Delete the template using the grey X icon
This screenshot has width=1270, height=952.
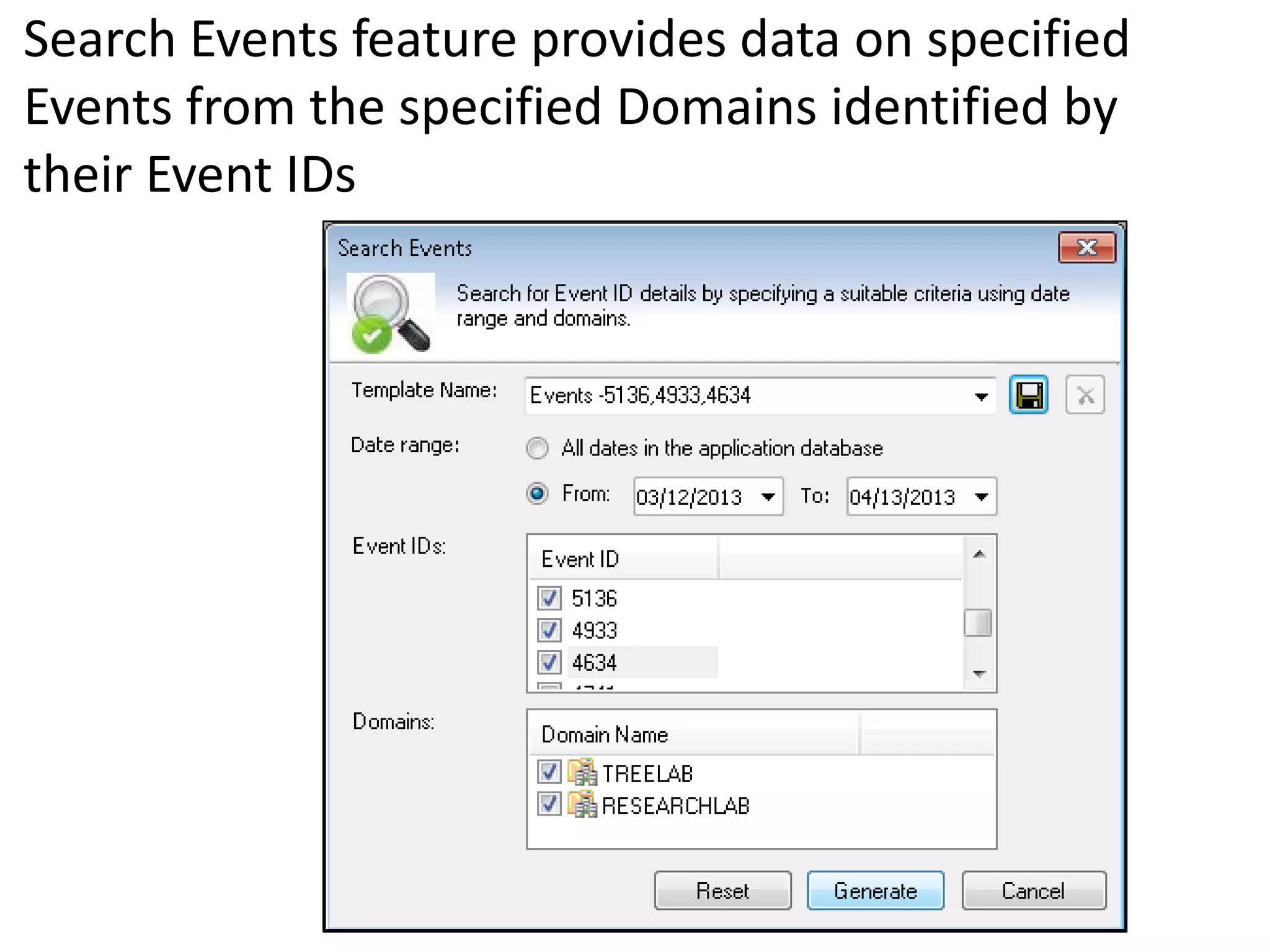[1085, 395]
